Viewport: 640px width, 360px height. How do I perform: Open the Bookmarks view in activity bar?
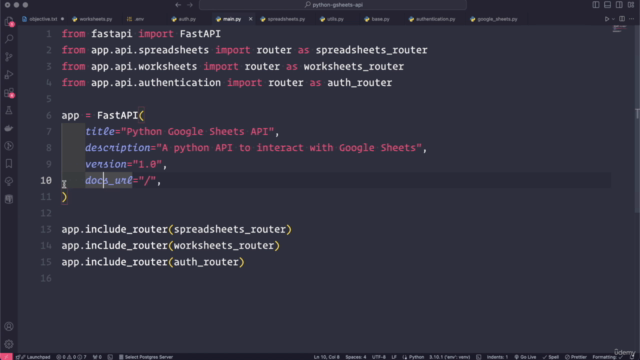click(9, 164)
